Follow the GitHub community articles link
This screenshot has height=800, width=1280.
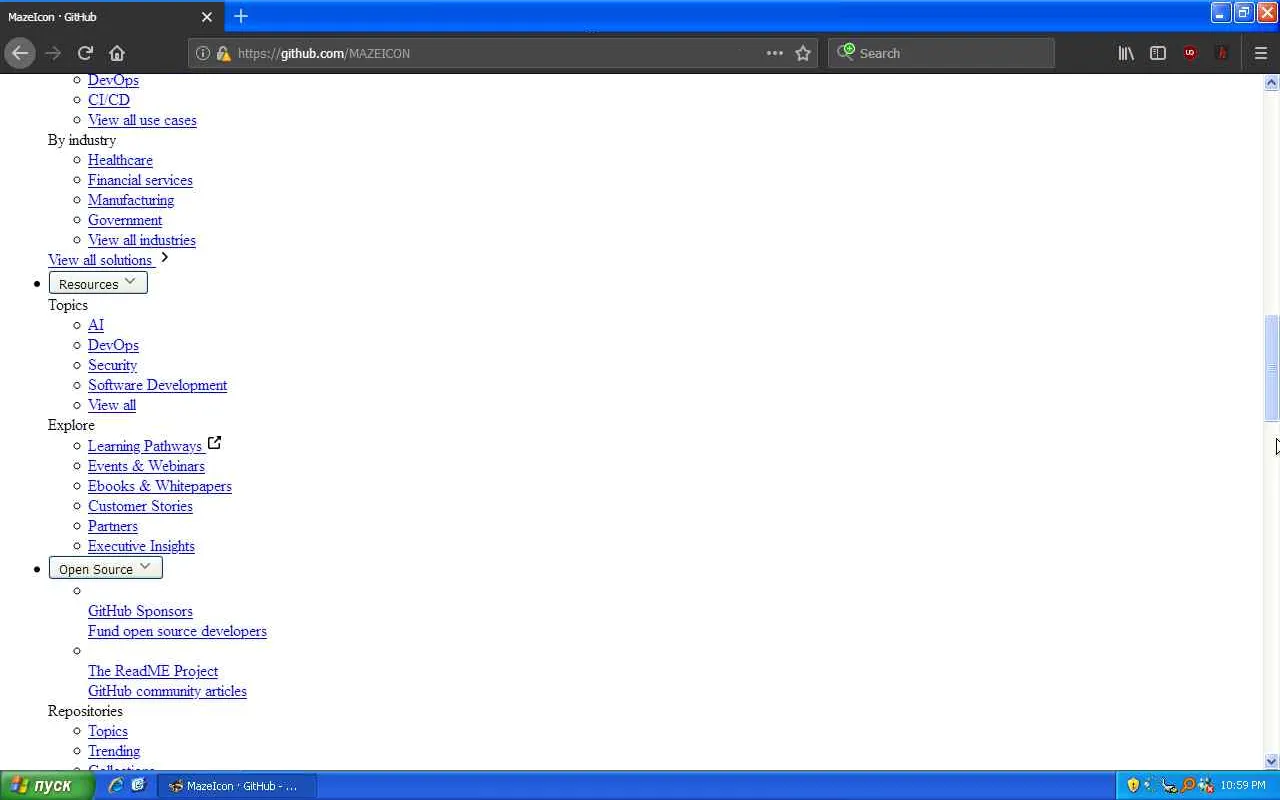[x=167, y=691]
